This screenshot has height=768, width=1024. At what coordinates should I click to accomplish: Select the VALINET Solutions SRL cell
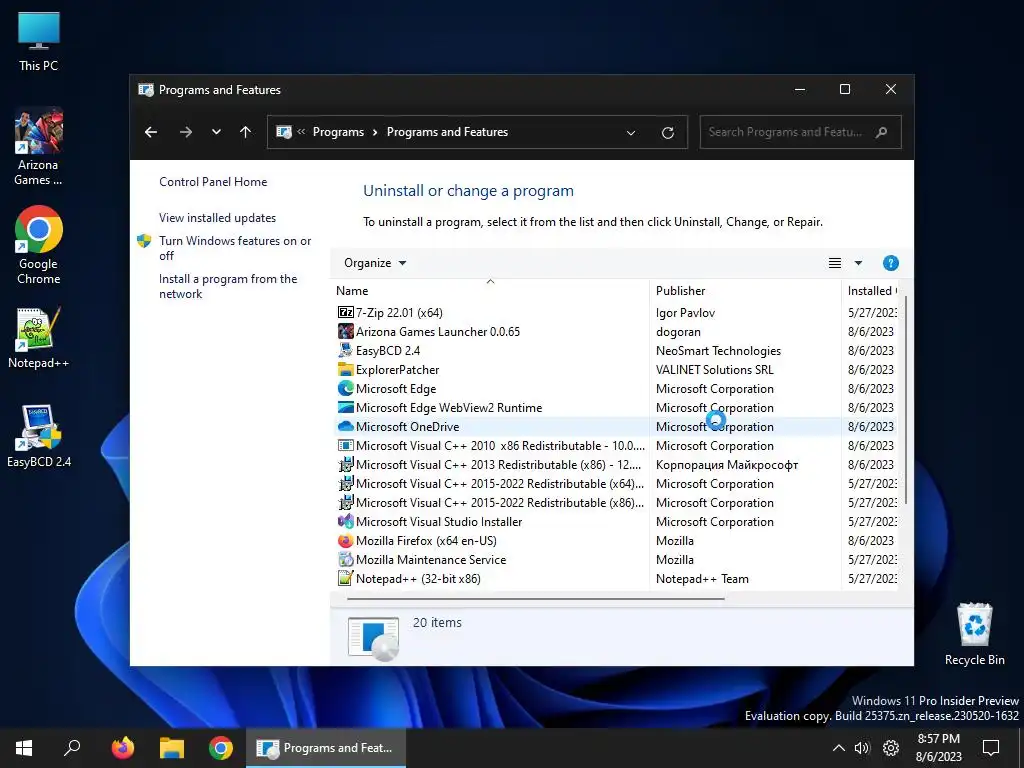714,369
